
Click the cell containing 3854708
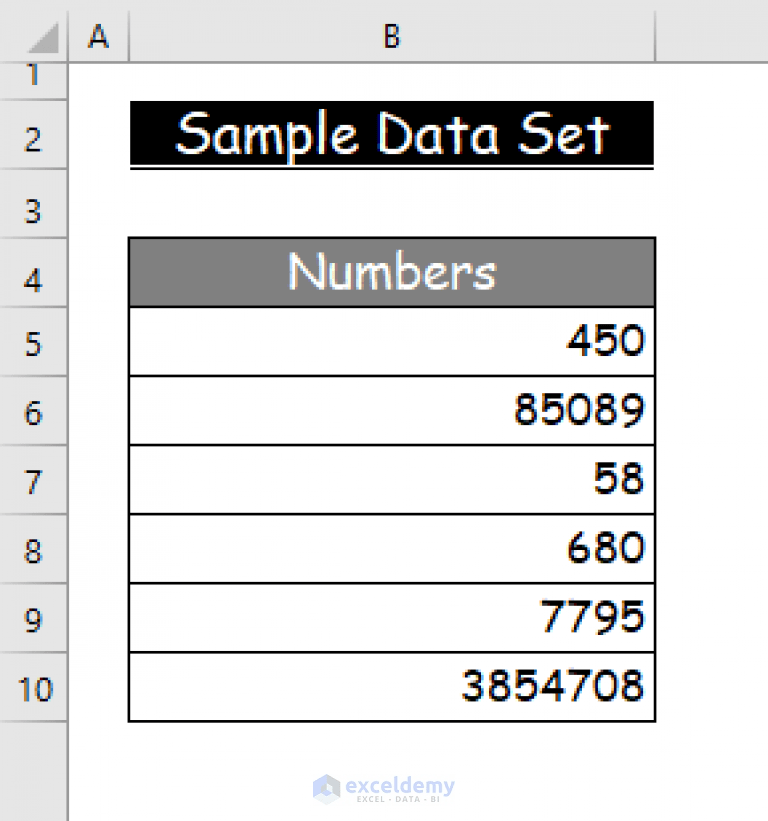390,686
